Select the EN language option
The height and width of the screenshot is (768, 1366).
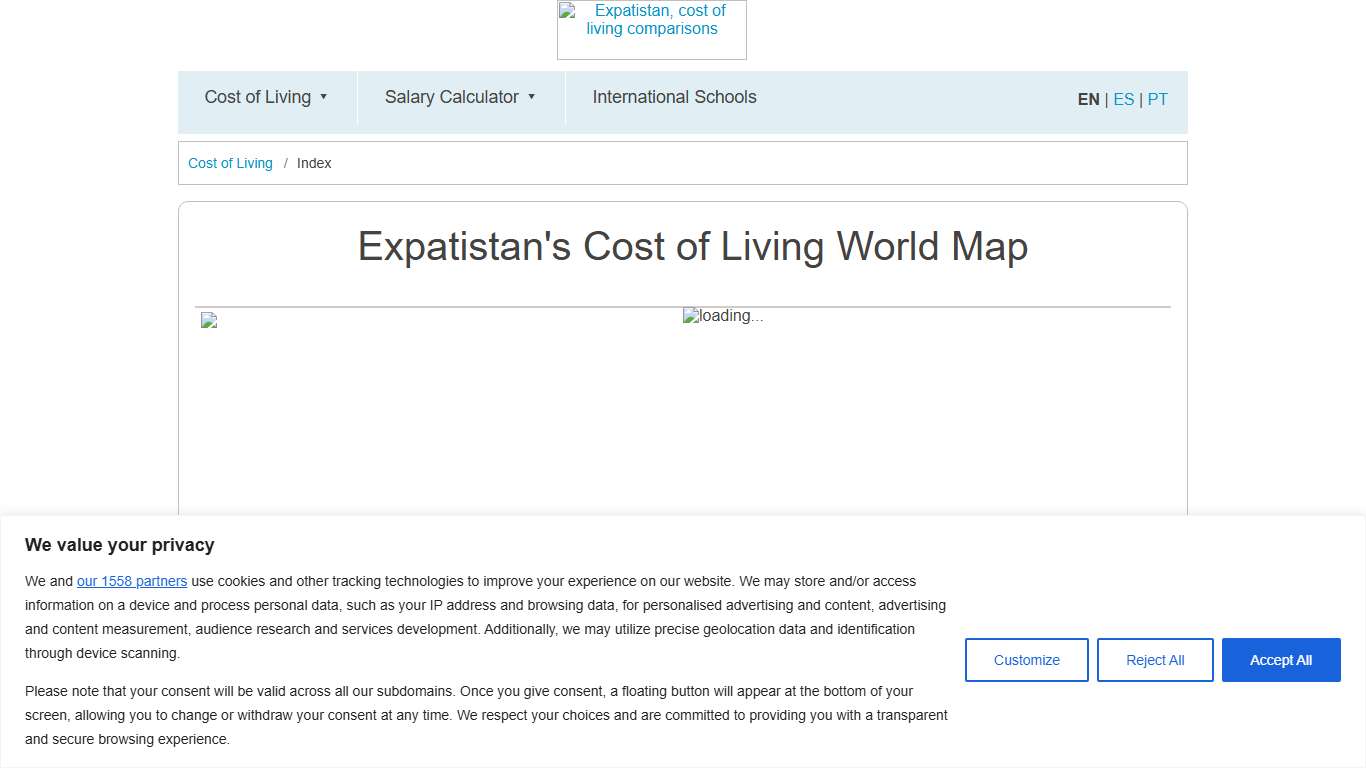pos(1088,99)
